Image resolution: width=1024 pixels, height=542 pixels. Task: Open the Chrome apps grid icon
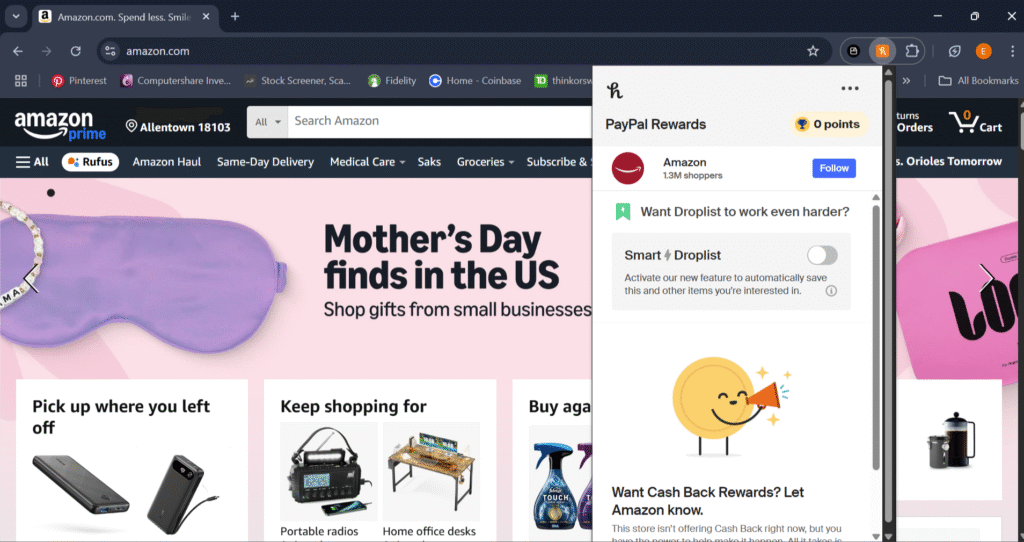point(21,81)
